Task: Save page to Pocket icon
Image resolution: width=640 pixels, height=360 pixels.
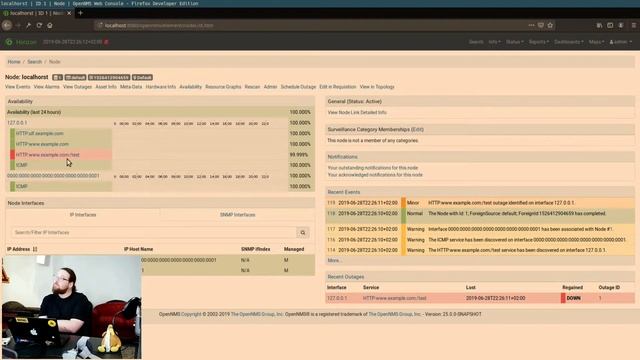Action: (x=541, y=25)
